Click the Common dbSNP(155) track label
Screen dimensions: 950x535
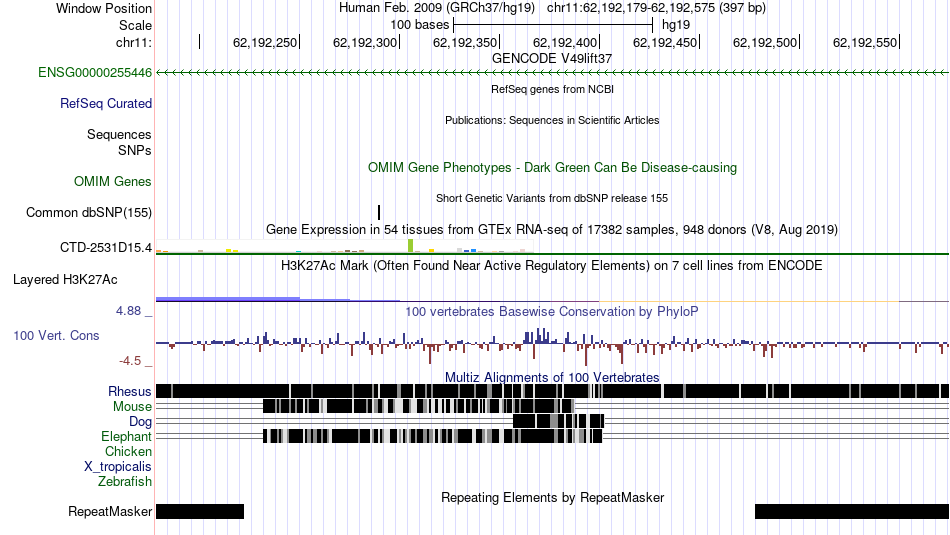pyautogui.click(x=88, y=213)
